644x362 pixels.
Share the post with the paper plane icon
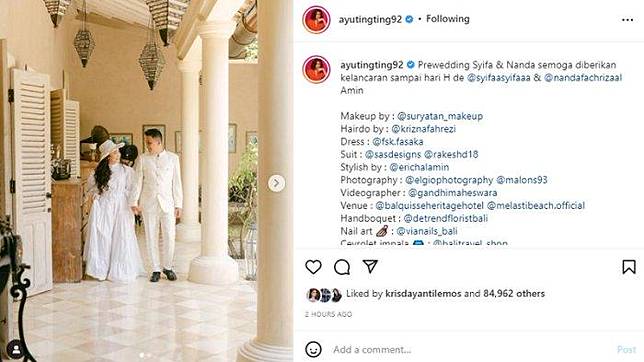pos(370,267)
